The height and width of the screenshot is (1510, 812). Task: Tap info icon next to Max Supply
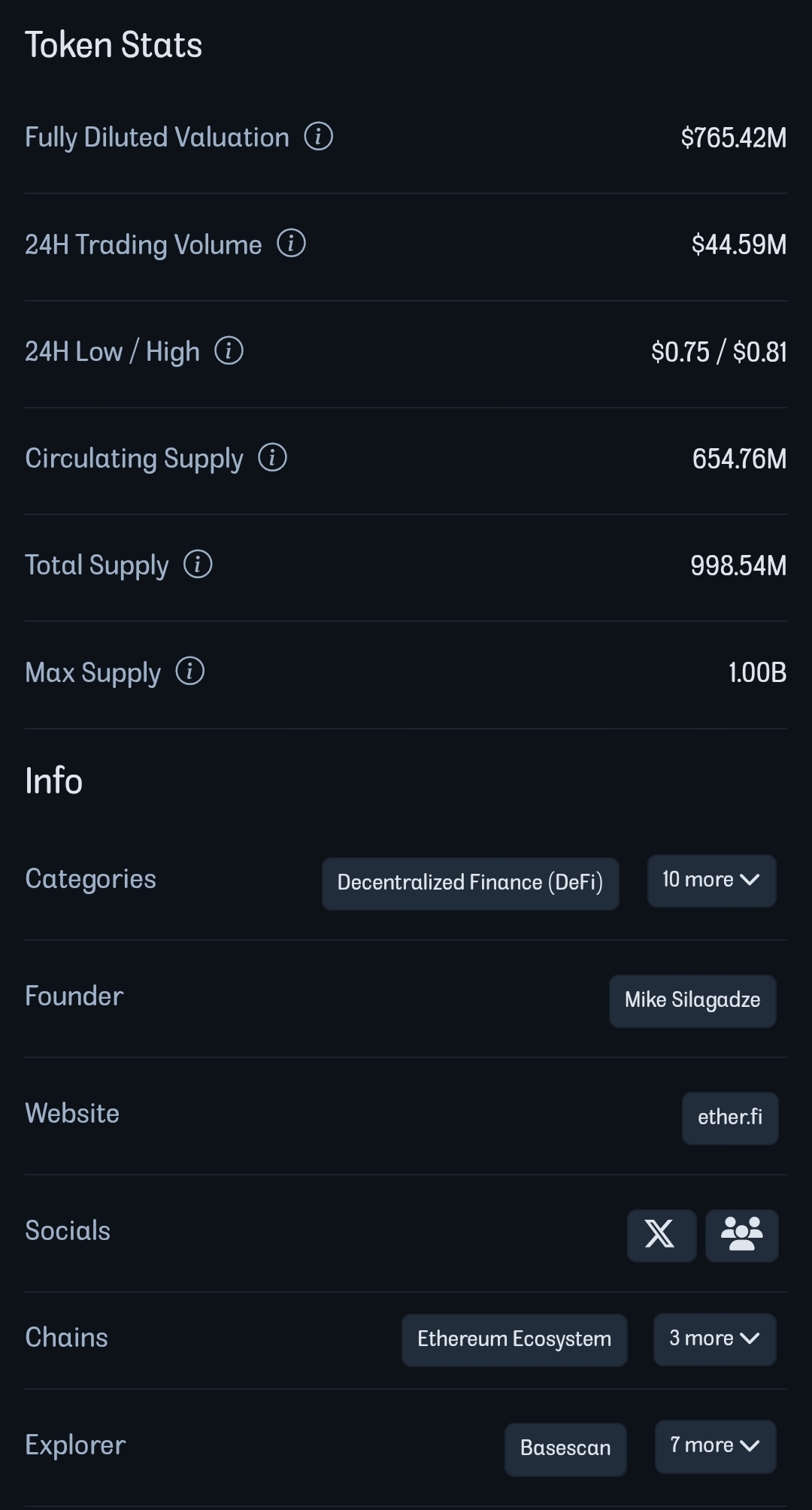[x=189, y=671]
